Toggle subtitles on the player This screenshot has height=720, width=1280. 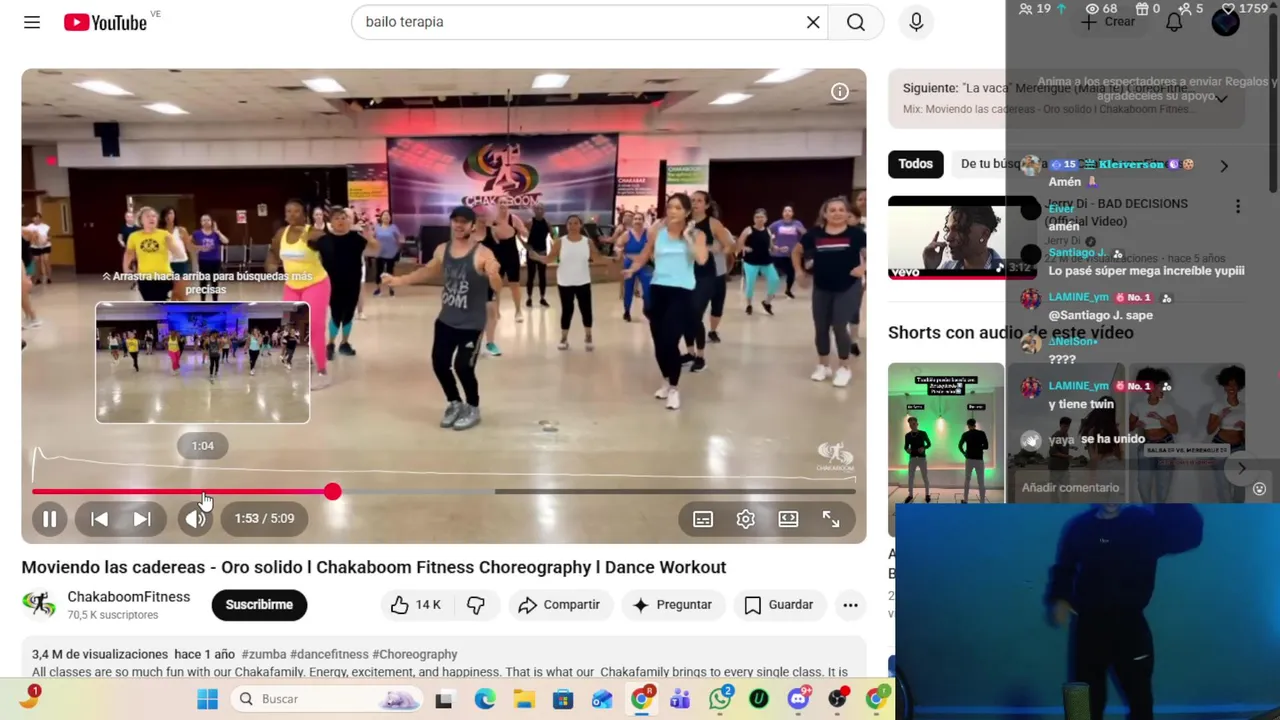pos(703,519)
